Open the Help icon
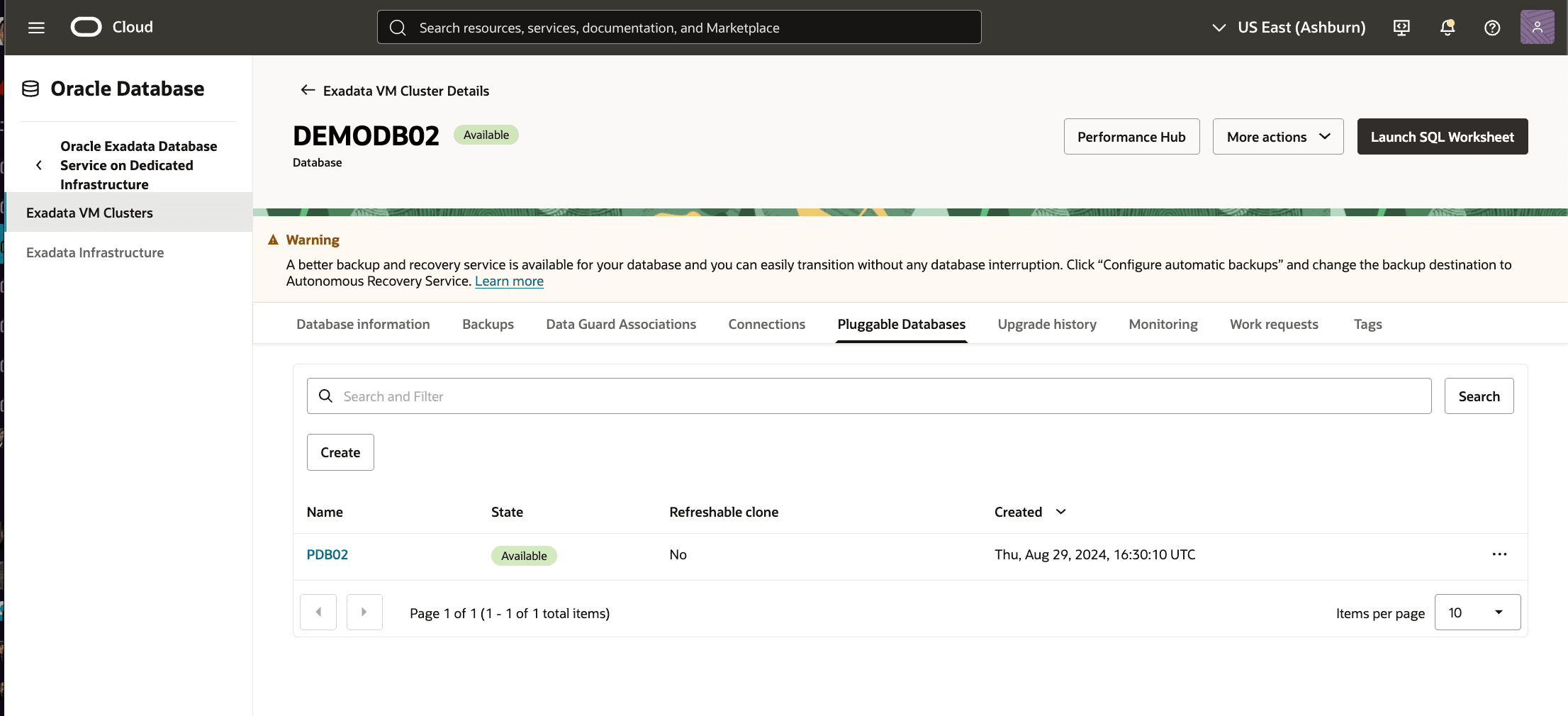The width and height of the screenshot is (1568, 716). tap(1492, 28)
